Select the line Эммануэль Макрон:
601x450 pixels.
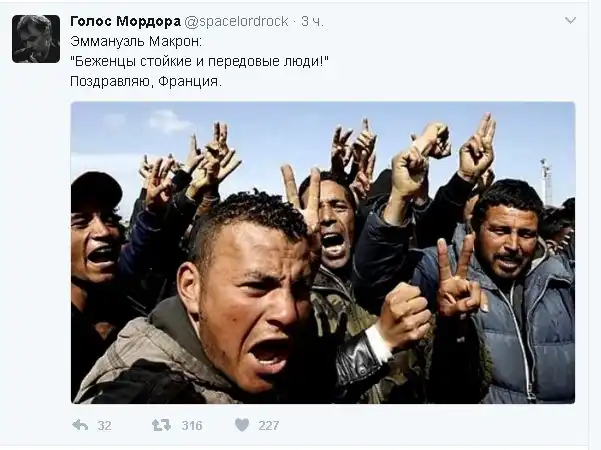136,41
